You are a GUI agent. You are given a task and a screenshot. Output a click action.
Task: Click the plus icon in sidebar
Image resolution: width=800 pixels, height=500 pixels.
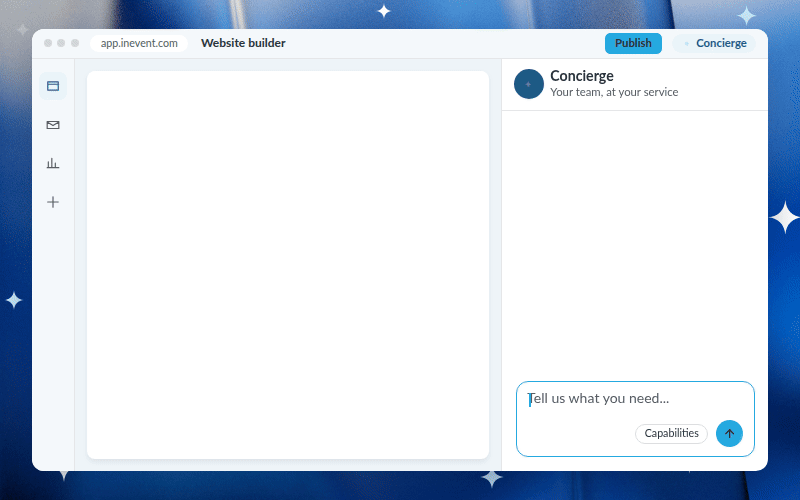click(53, 202)
